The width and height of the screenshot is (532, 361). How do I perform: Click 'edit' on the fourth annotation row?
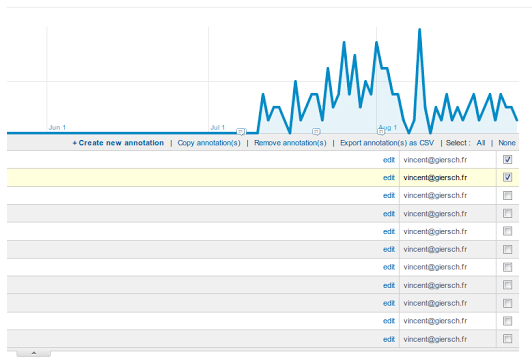click(389, 214)
